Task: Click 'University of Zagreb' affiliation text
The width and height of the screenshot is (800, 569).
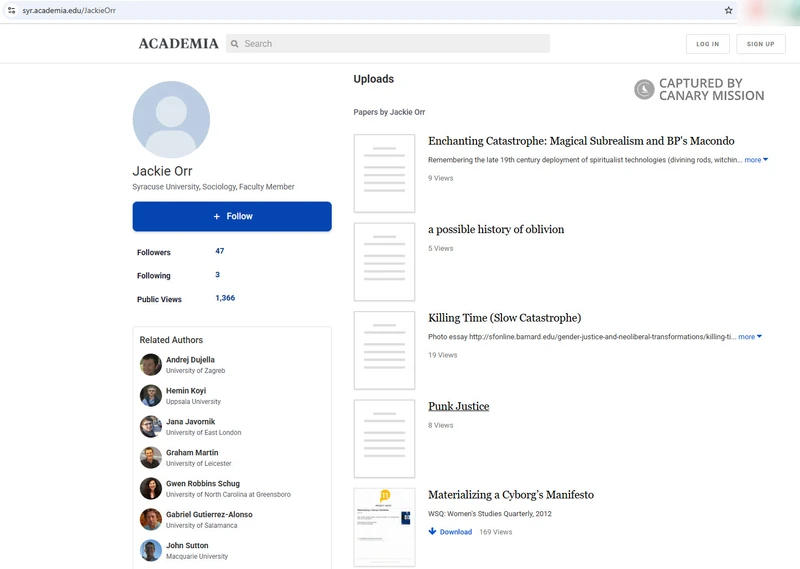Action: 195,370
